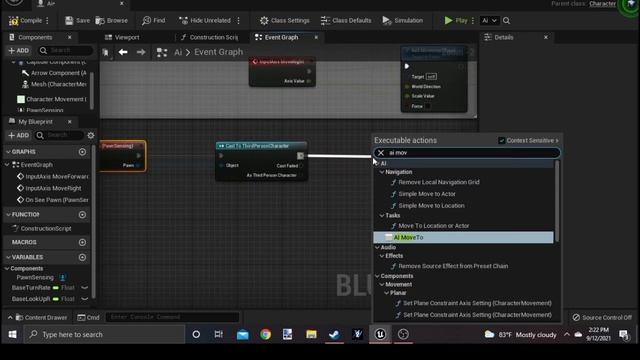Select BaseTurnRate variable

(31, 288)
